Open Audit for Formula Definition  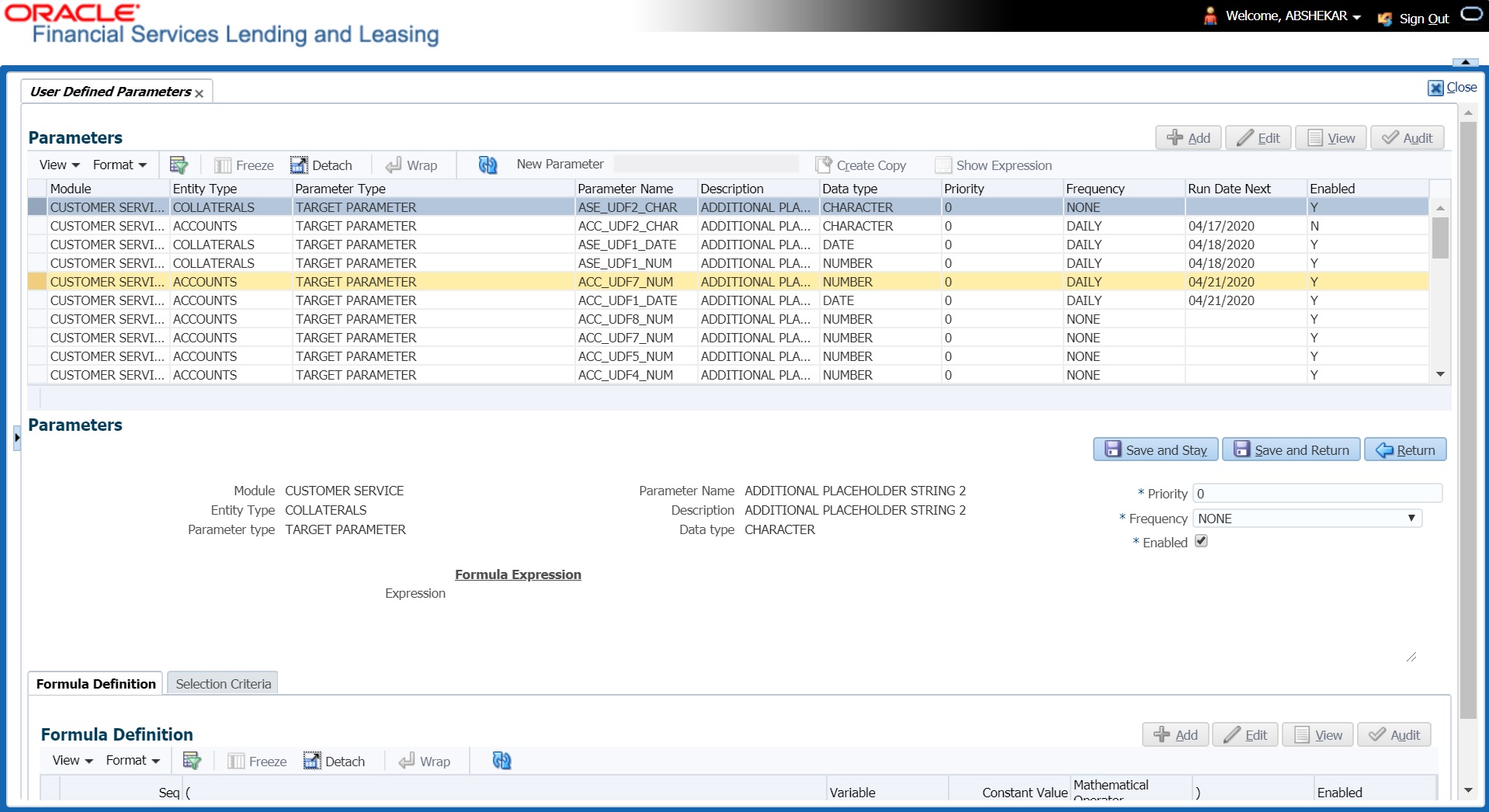pos(1394,735)
